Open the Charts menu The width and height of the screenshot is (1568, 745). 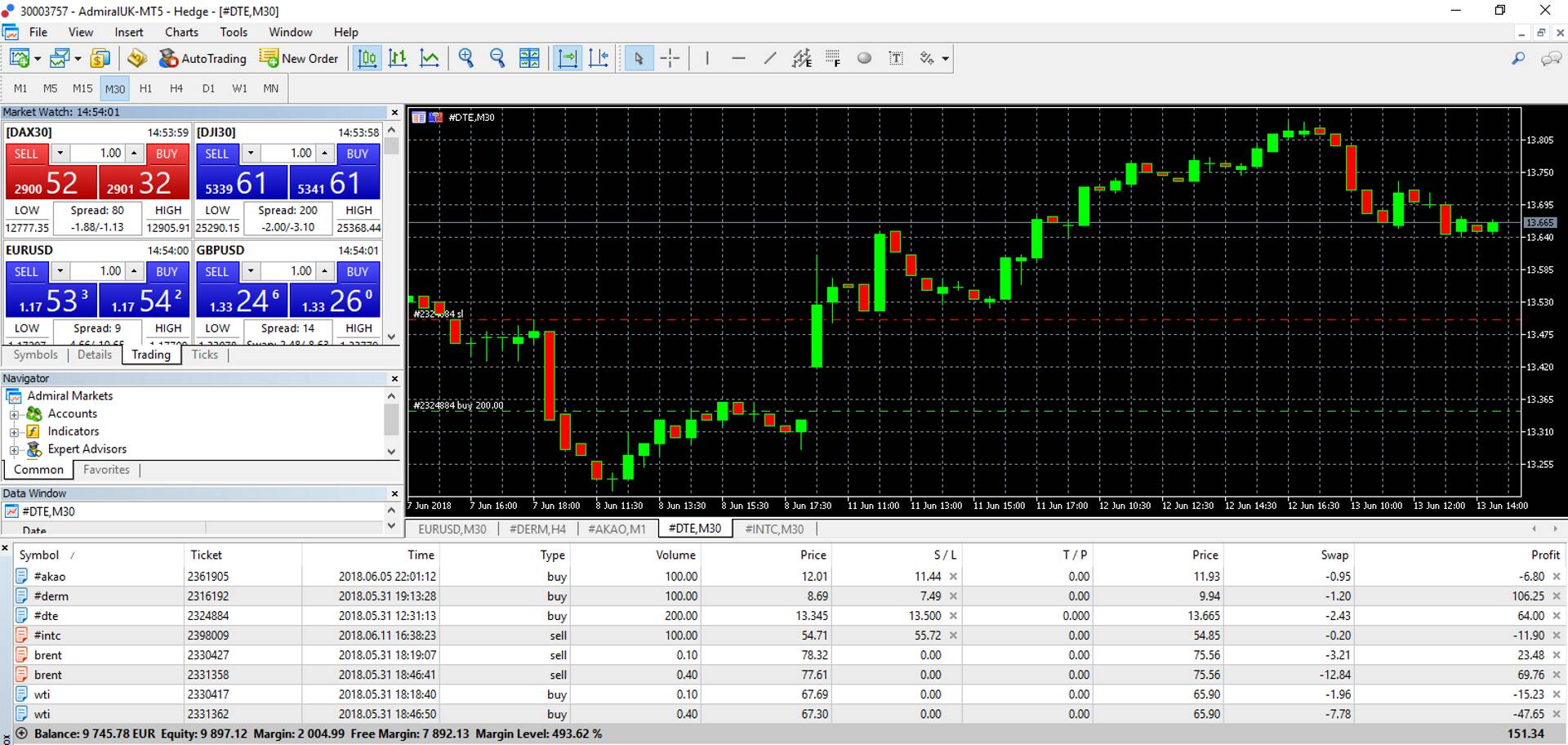coord(181,32)
